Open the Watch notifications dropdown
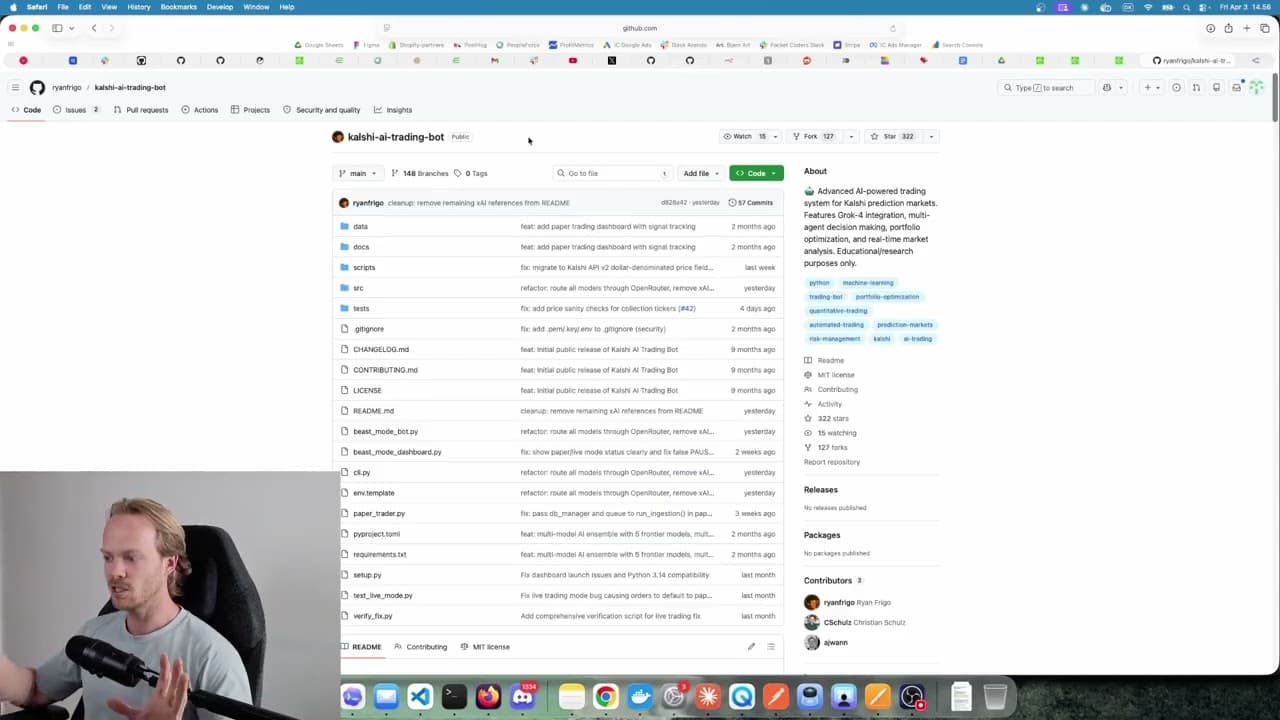This screenshot has height=720, width=1280. [750, 136]
